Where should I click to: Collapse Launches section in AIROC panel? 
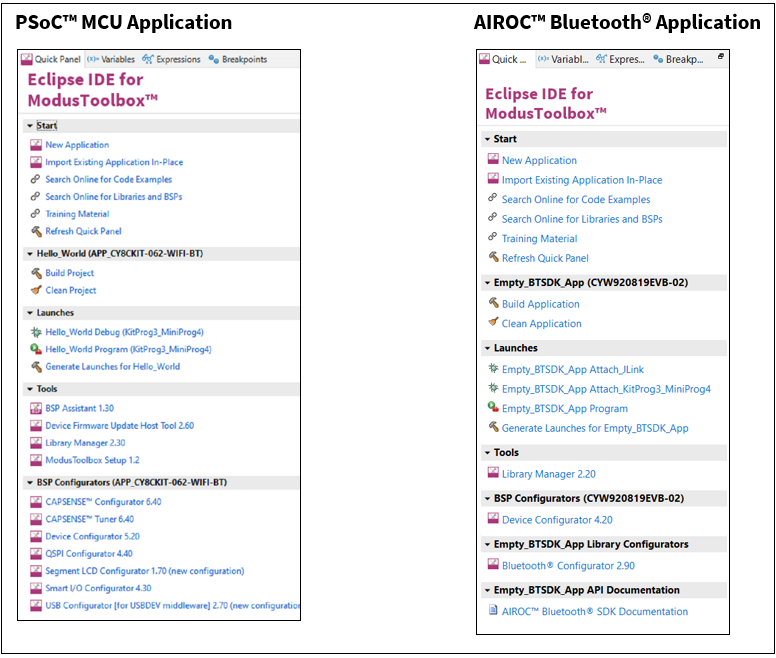click(487, 348)
